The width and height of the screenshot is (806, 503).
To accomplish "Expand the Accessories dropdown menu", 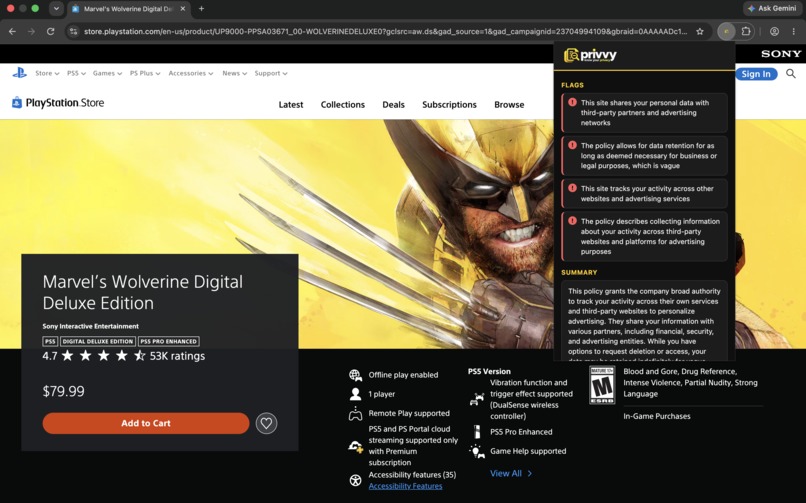I will (191, 73).
